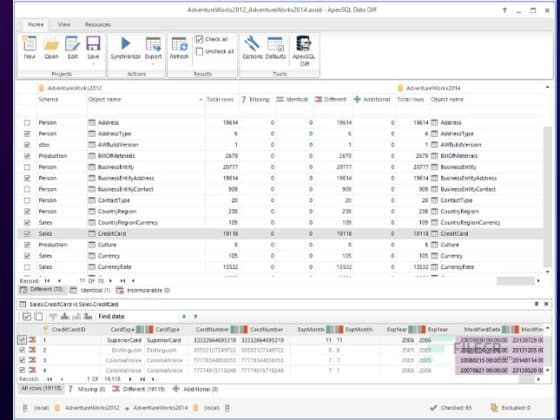The height and width of the screenshot is (420, 560).
Task: Launch ApexSQL Diff tool
Action: pos(304,51)
